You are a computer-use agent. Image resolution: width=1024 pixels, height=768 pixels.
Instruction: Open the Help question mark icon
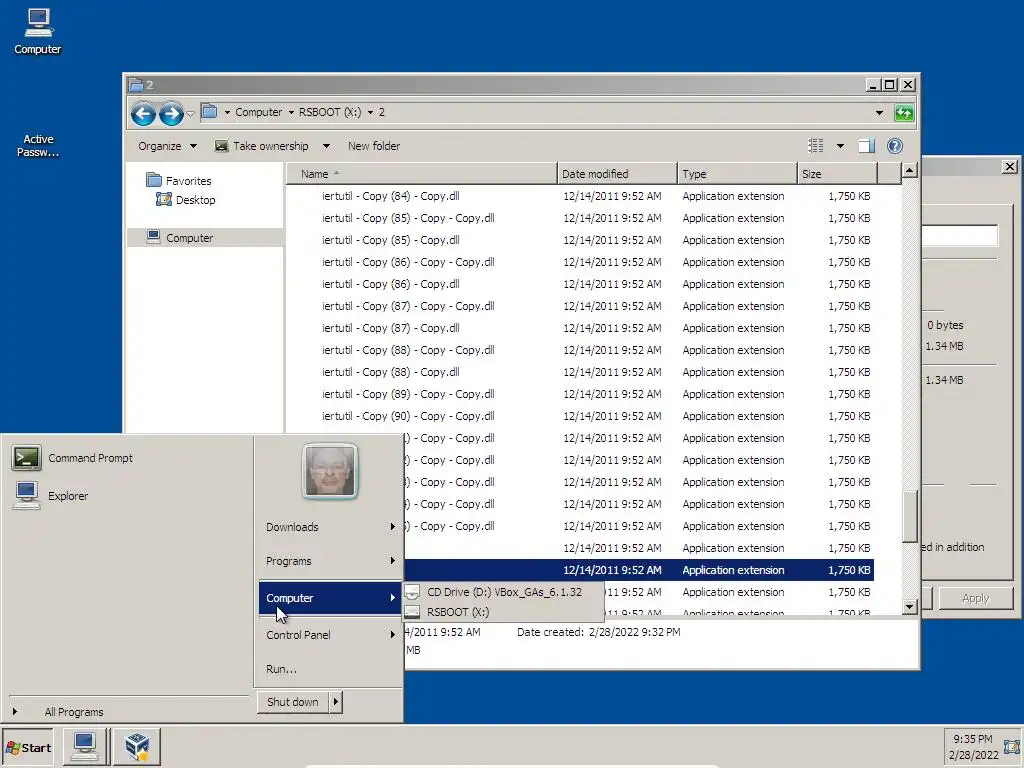(895, 146)
